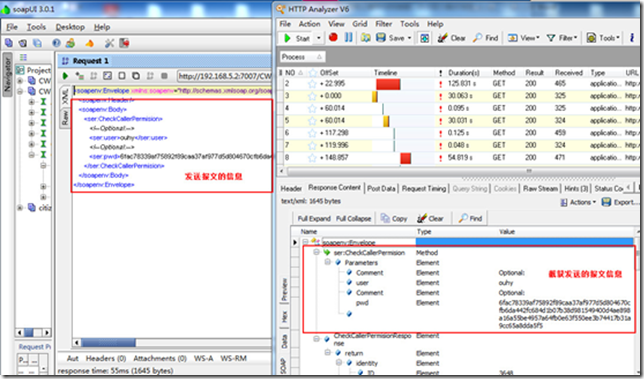This screenshot has width=644, height=379.
Task: Click the request editor horizontal scrollbar thumb
Action: 108,342
